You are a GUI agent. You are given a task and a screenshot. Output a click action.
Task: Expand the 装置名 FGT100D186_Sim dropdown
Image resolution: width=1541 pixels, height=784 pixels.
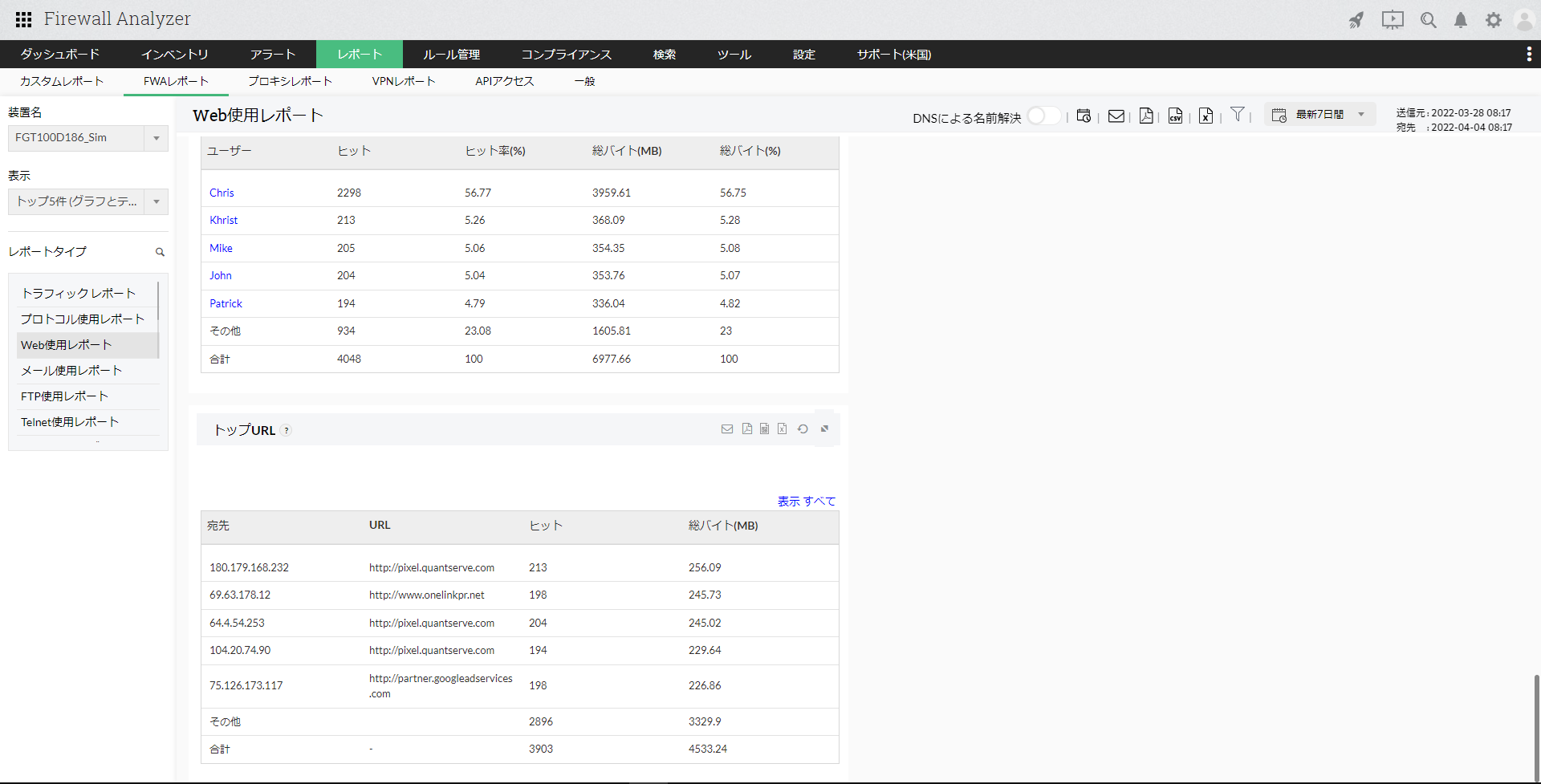[157, 138]
